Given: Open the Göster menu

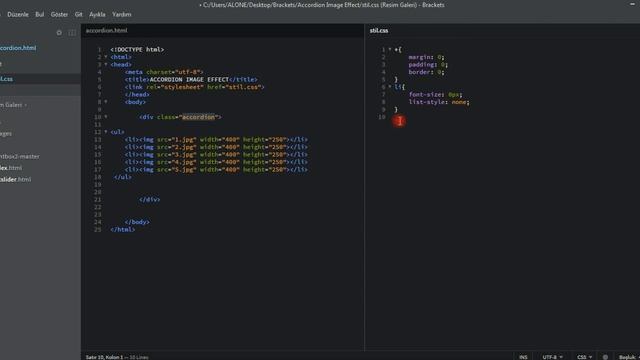Looking at the screenshot, I should tap(59, 14).
